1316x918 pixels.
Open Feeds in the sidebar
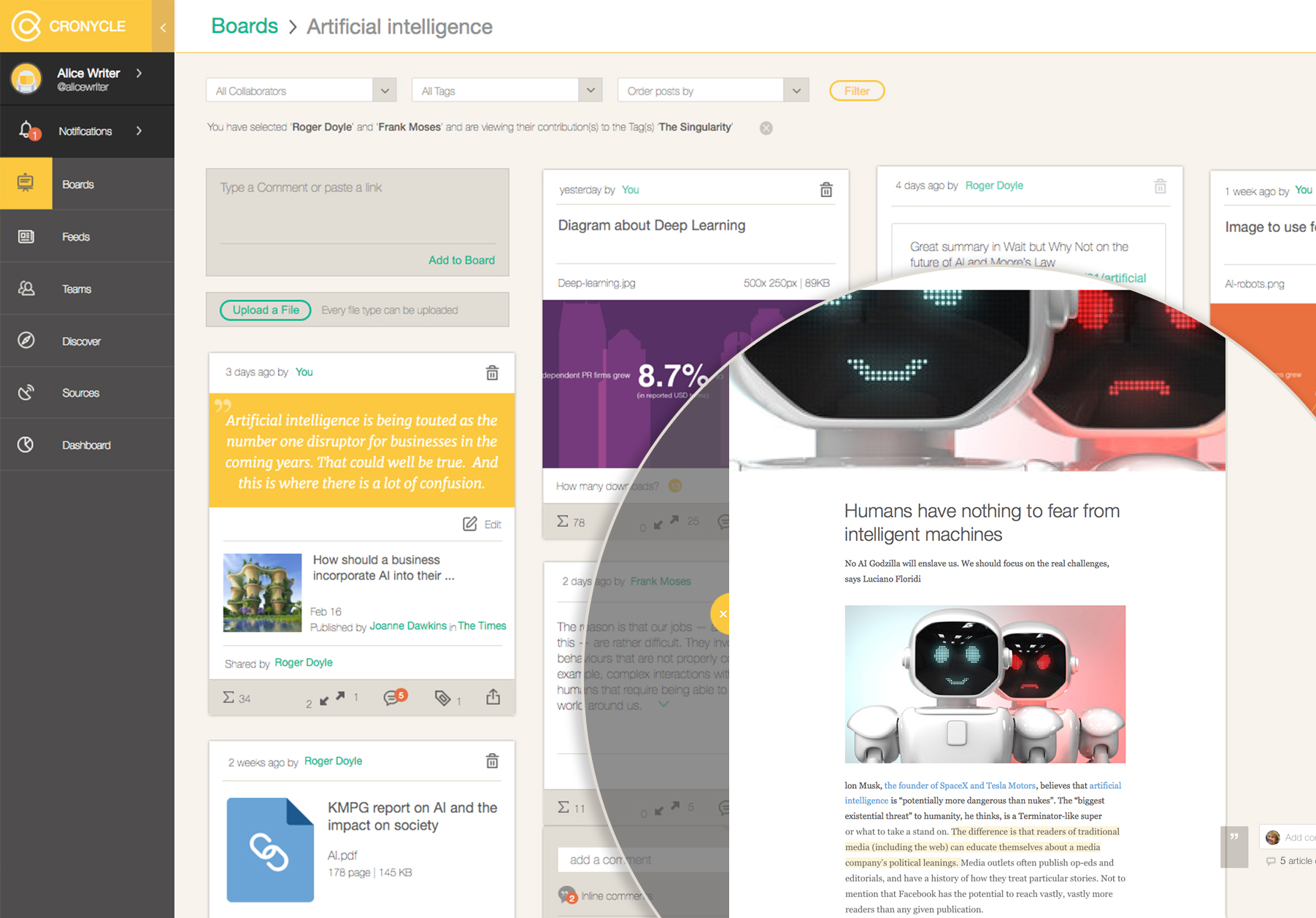(87, 236)
